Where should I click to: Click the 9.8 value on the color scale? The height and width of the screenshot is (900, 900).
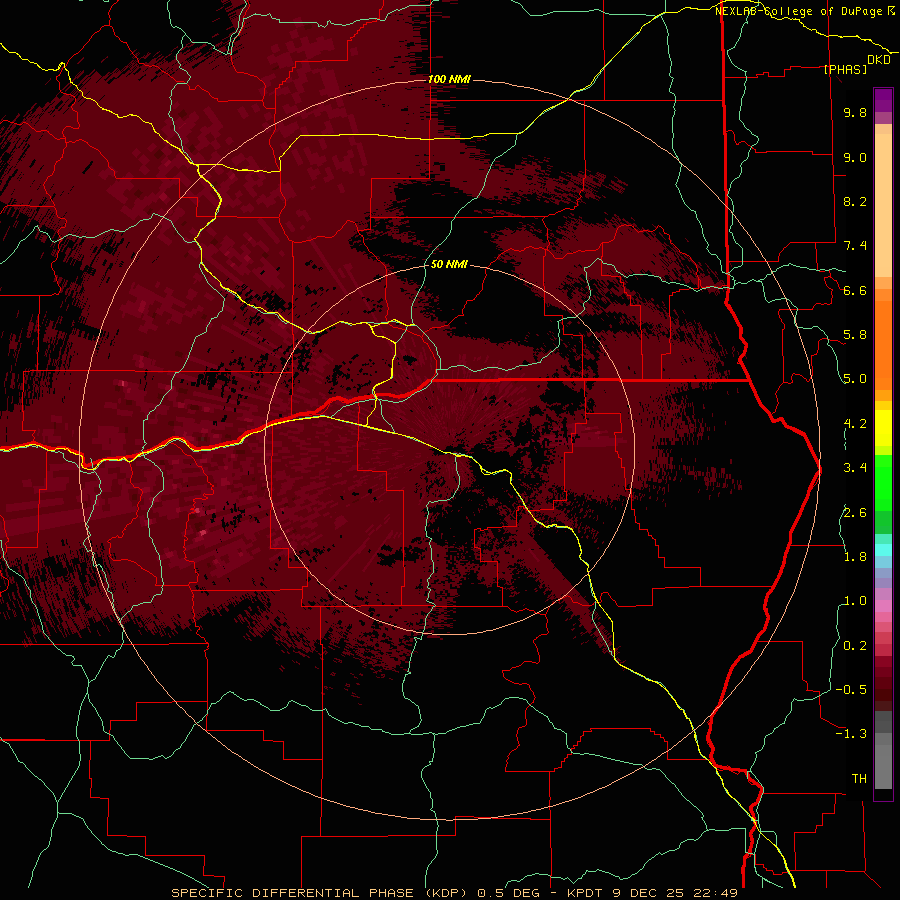(x=855, y=113)
